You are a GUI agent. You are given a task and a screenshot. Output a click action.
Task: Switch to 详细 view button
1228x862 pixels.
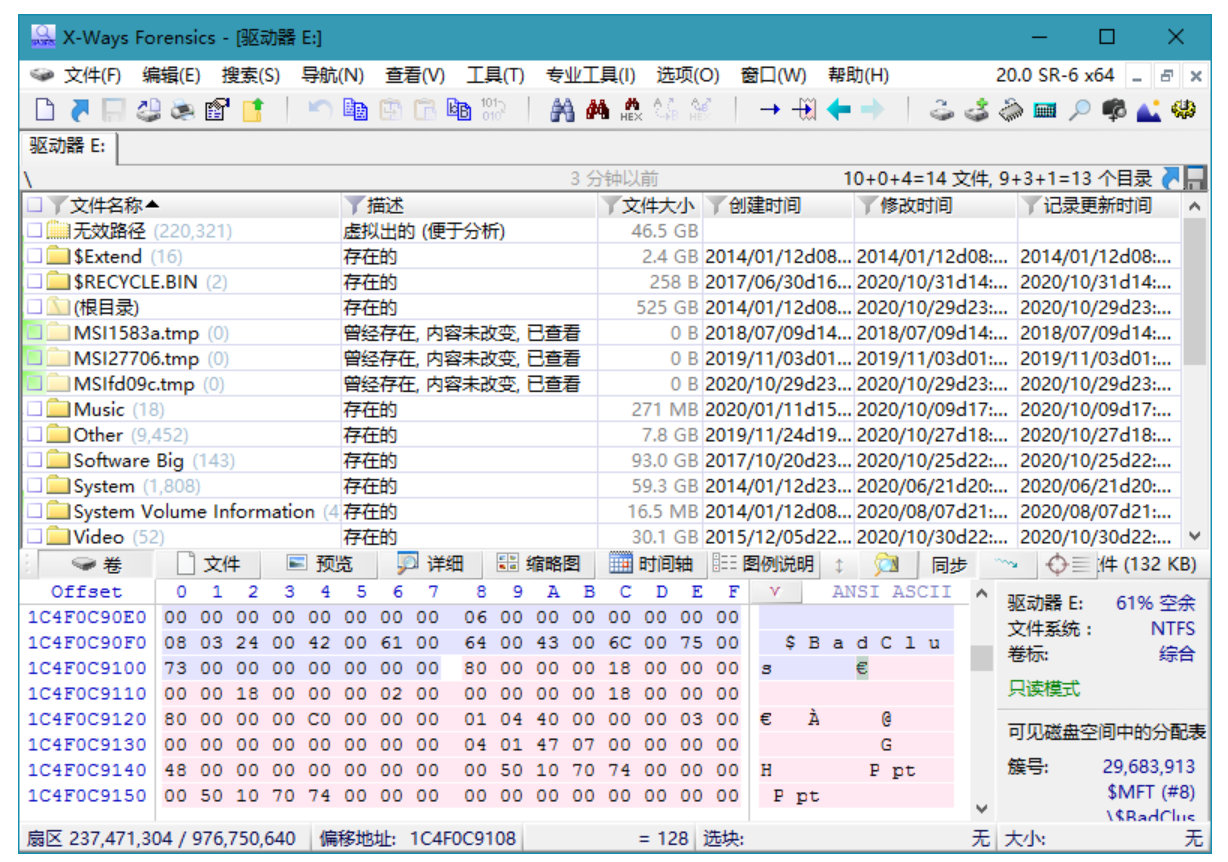(x=430, y=565)
